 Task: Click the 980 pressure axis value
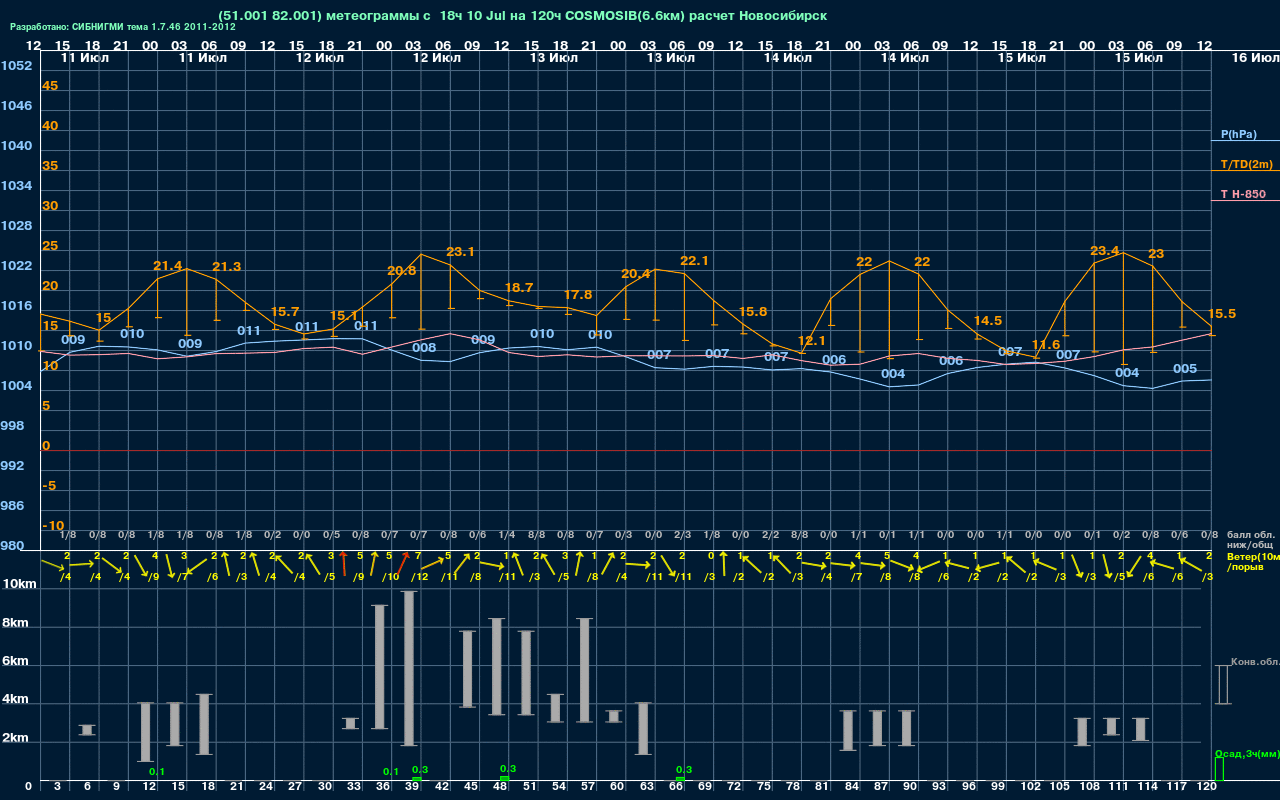12,546
